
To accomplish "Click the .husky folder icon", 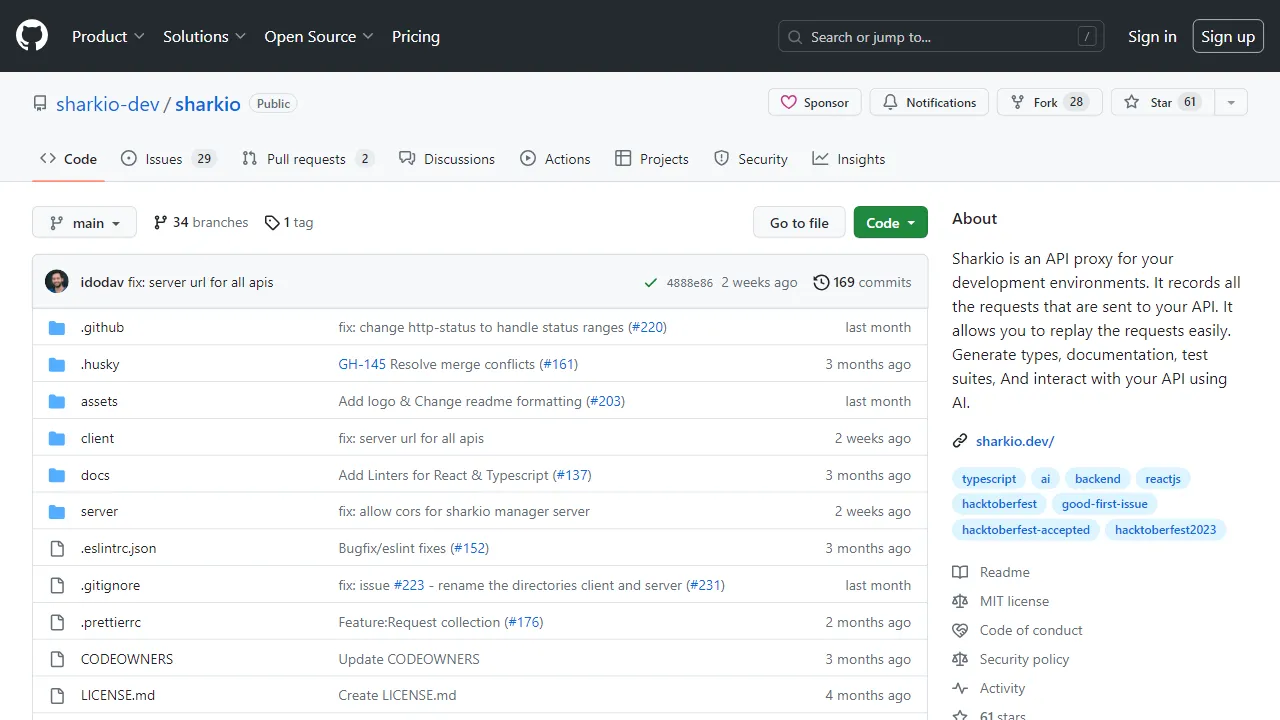I will [x=57, y=364].
